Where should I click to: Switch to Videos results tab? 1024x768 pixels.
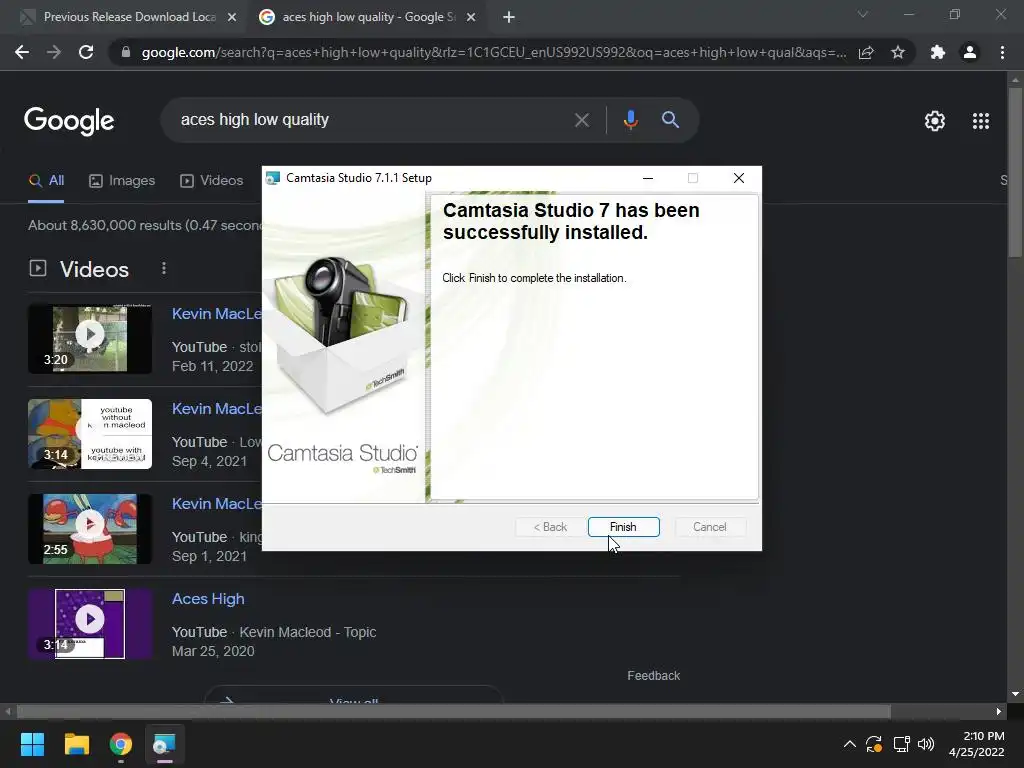pyautogui.click(x=212, y=181)
